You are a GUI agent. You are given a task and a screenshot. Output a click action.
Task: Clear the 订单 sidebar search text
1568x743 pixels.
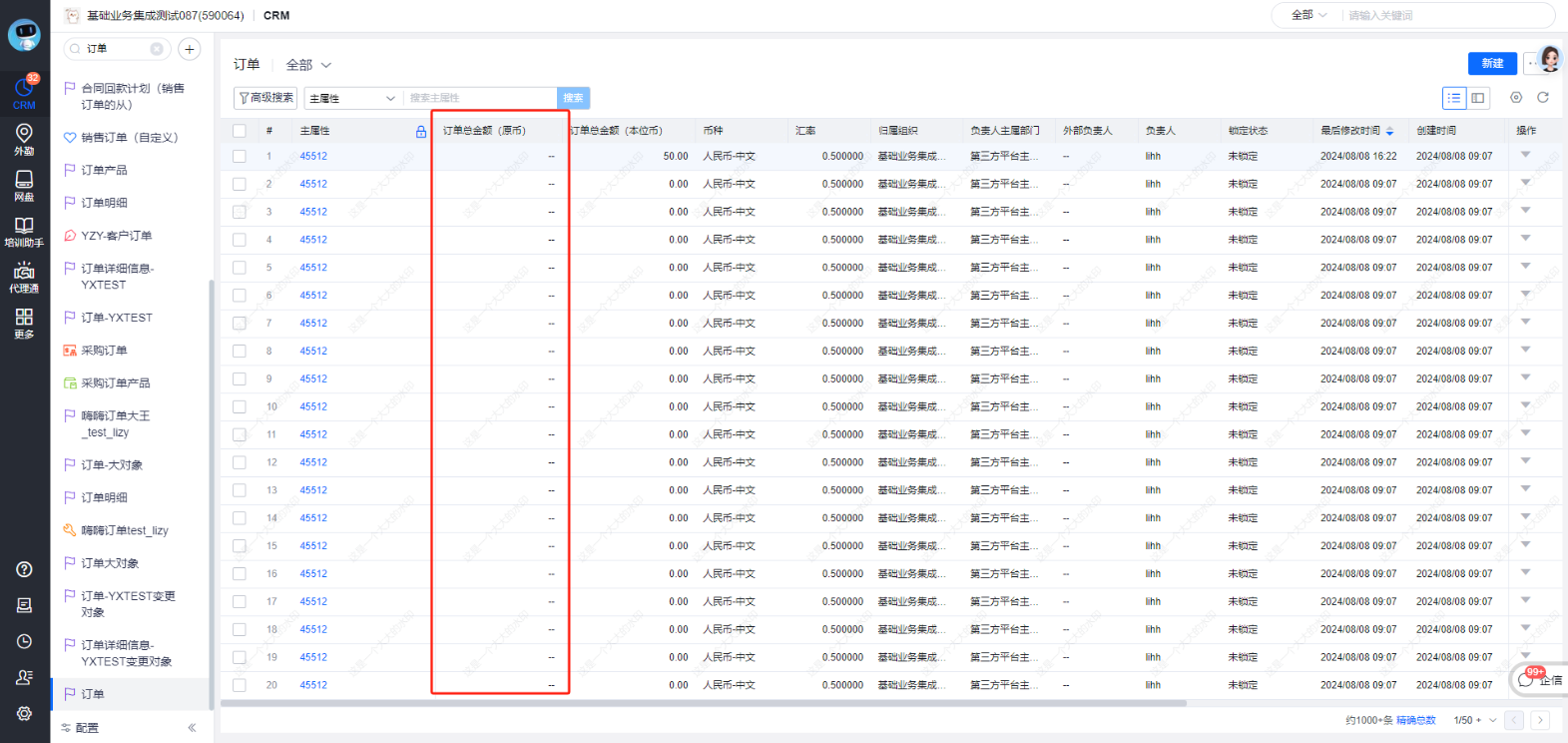click(x=157, y=49)
